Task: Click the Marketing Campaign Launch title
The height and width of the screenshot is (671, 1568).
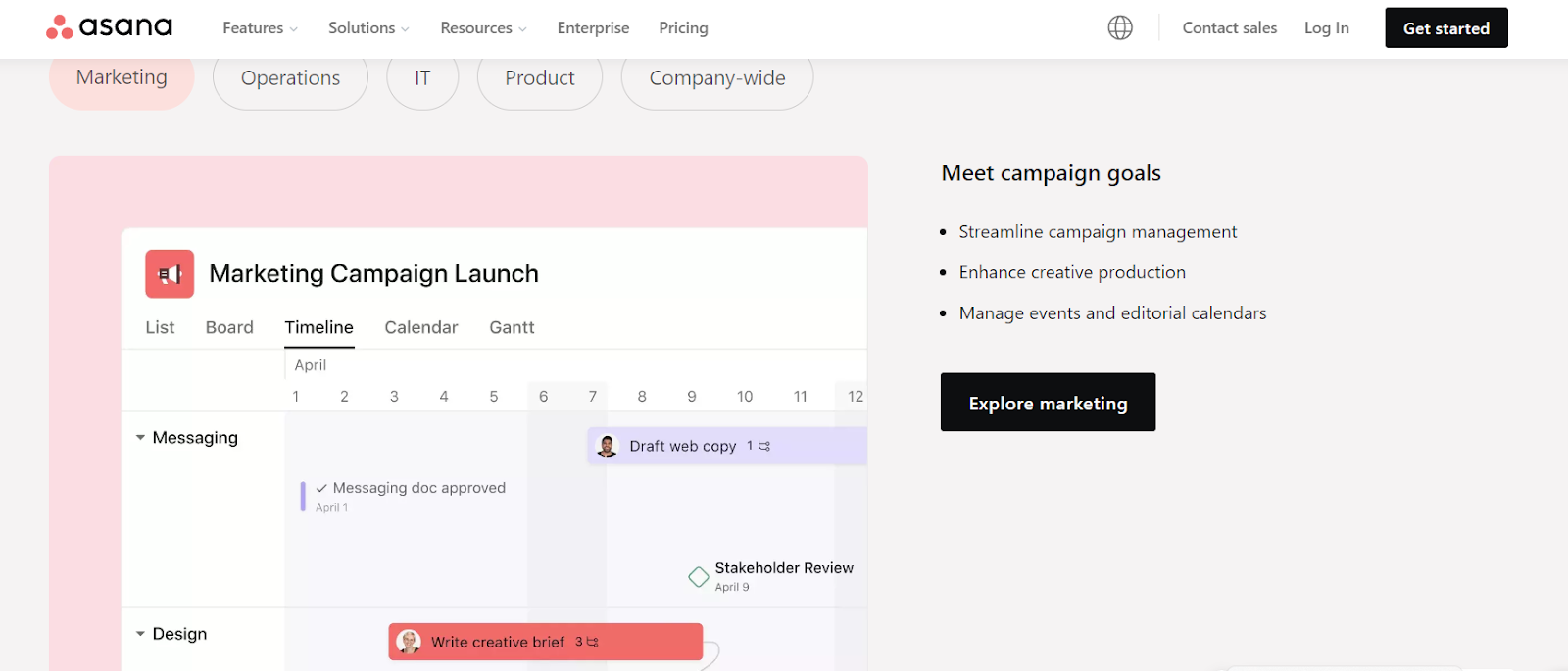Action: (373, 274)
